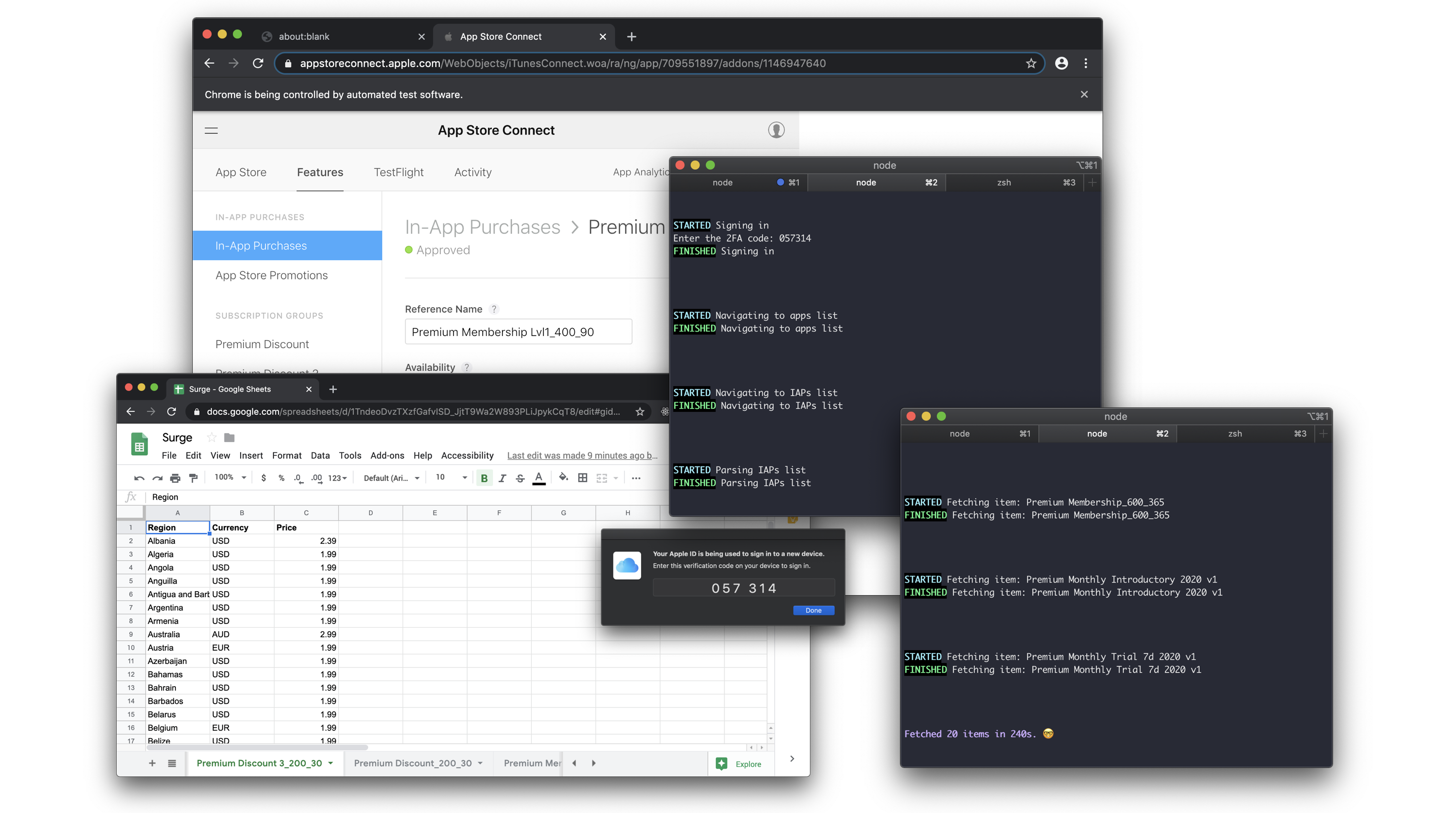Click the user profile icon in App Store Connect
1456x813 pixels.
776,130
